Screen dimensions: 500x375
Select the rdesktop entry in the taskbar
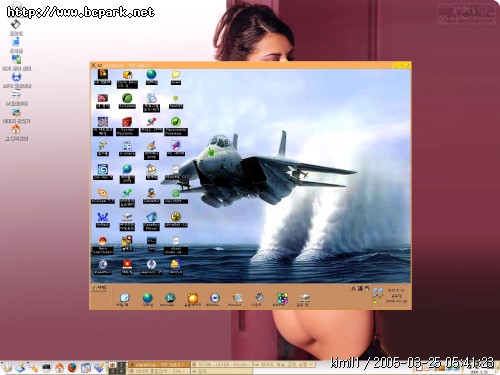pyautogui.click(x=159, y=364)
